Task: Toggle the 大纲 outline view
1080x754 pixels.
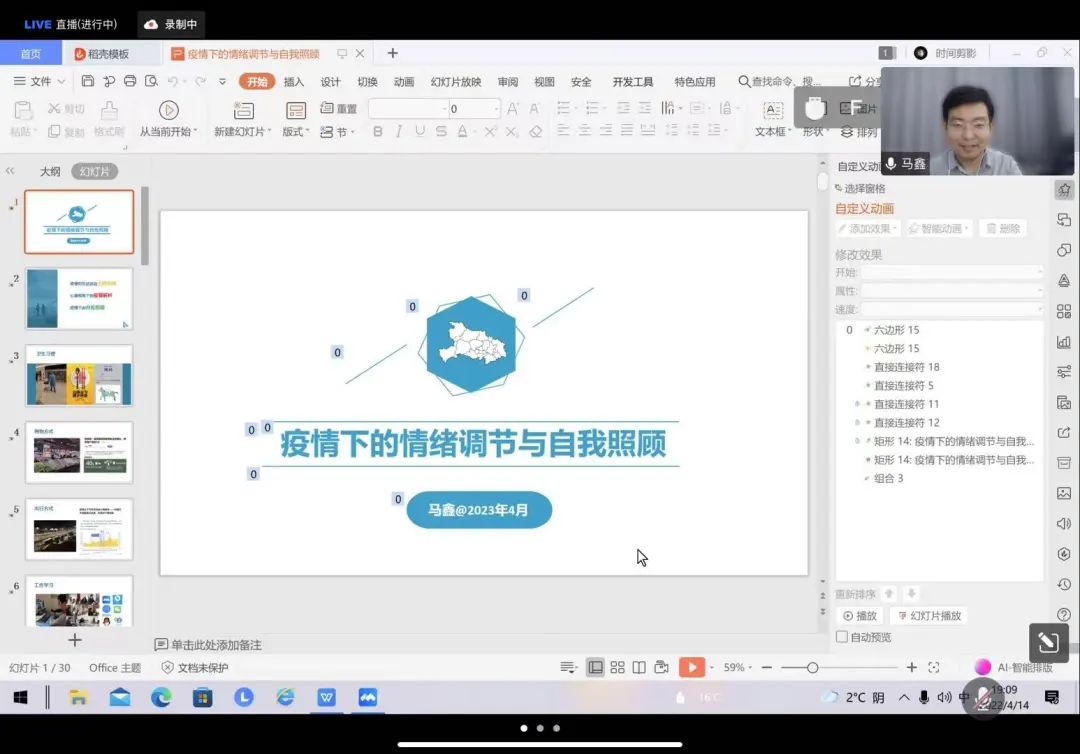Action: coord(50,171)
